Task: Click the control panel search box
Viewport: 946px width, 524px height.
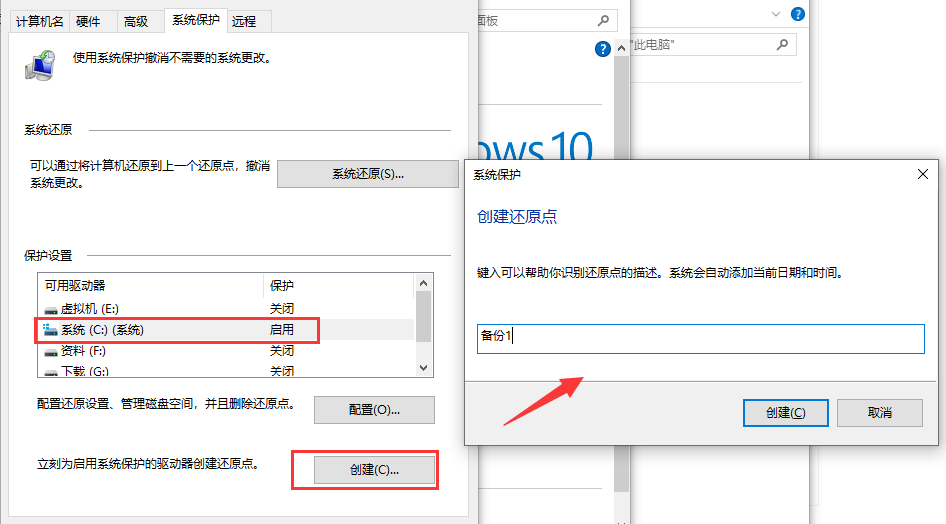Action: click(546, 21)
